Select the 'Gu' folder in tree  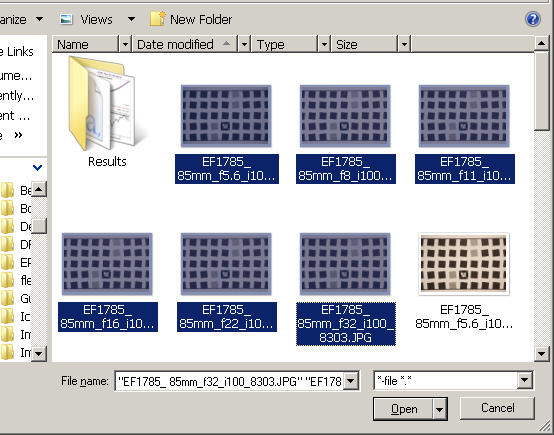point(16,298)
